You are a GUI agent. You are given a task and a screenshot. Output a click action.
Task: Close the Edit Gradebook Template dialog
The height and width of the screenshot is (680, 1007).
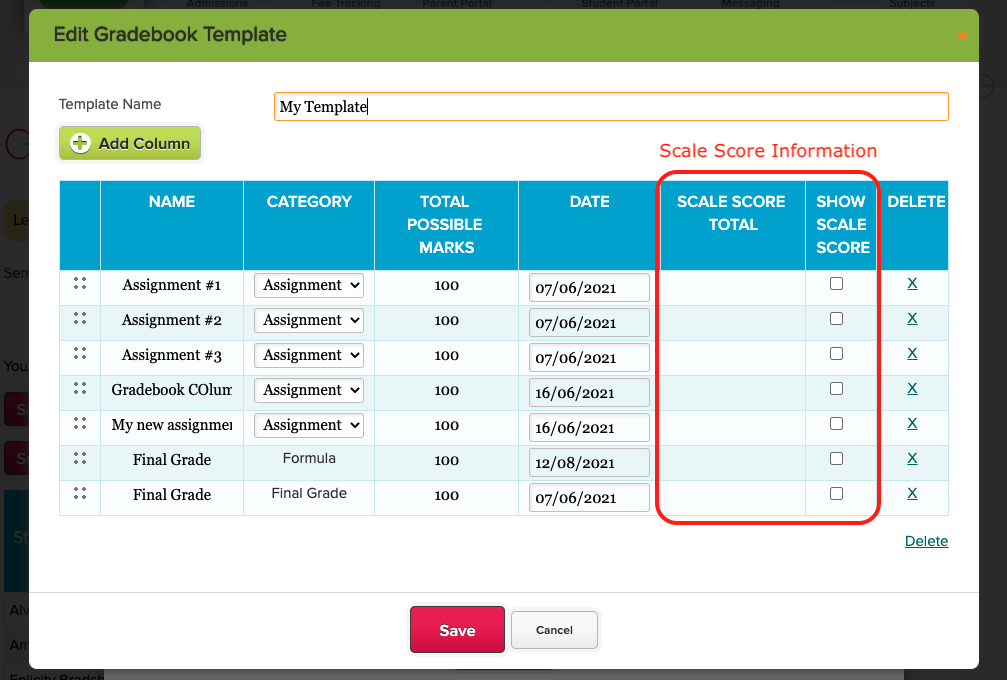point(962,35)
